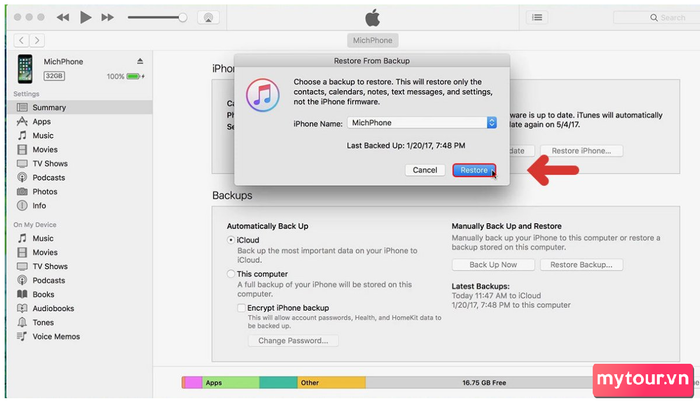The height and width of the screenshot is (405, 700).
Task: Click Cancel in the Restore dialog
Action: pyautogui.click(x=425, y=170)
